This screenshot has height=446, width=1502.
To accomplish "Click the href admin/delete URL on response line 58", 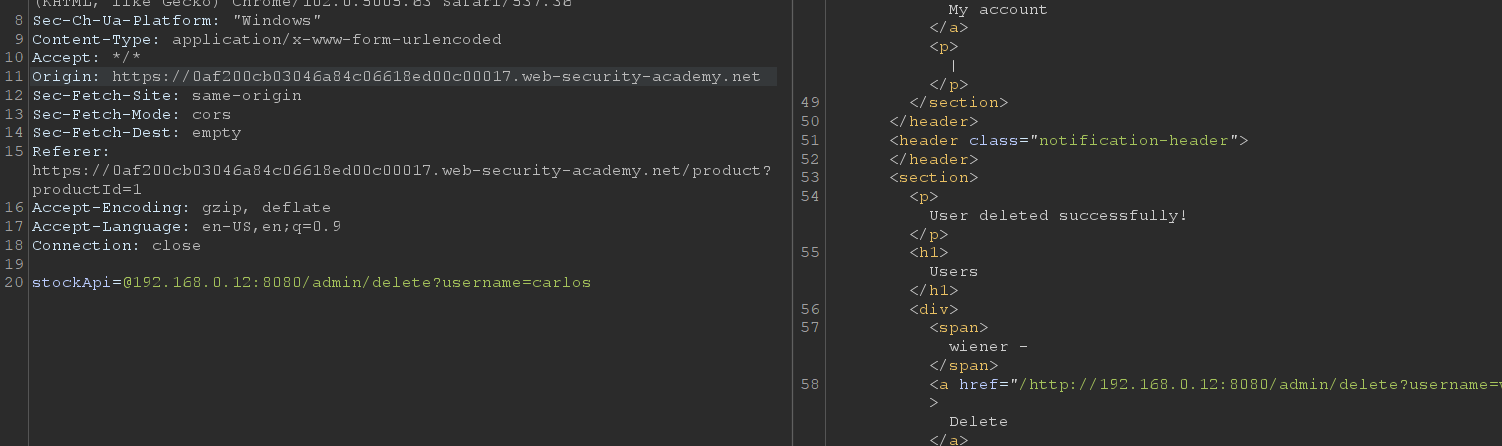I will pyautogui.click(x=1260, y=384).
